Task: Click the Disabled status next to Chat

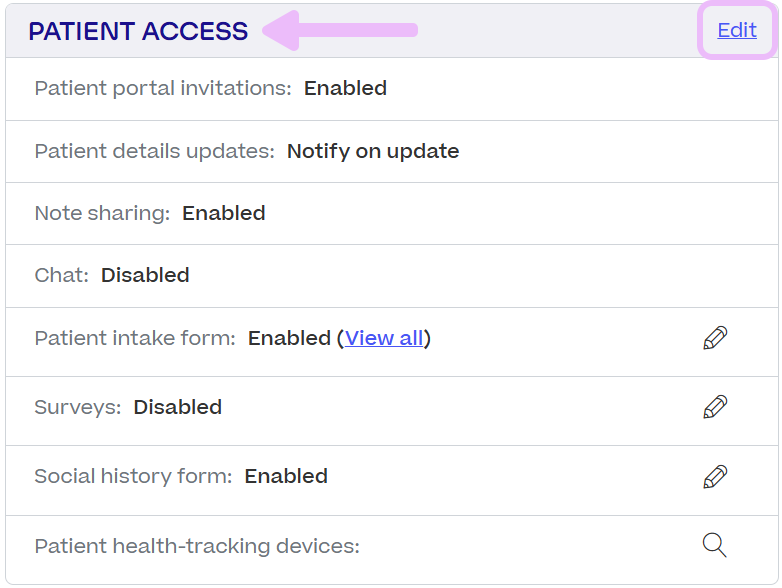Action: 145,275
